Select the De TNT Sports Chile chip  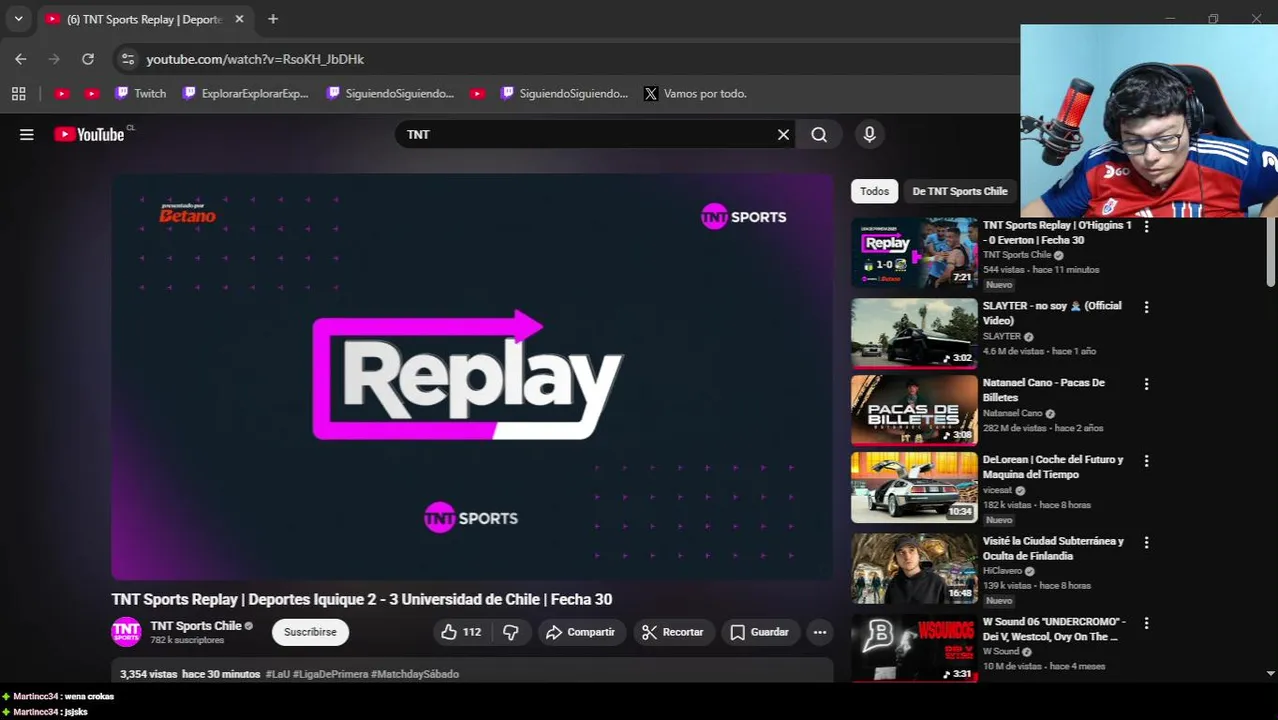(x=959, y=191)
